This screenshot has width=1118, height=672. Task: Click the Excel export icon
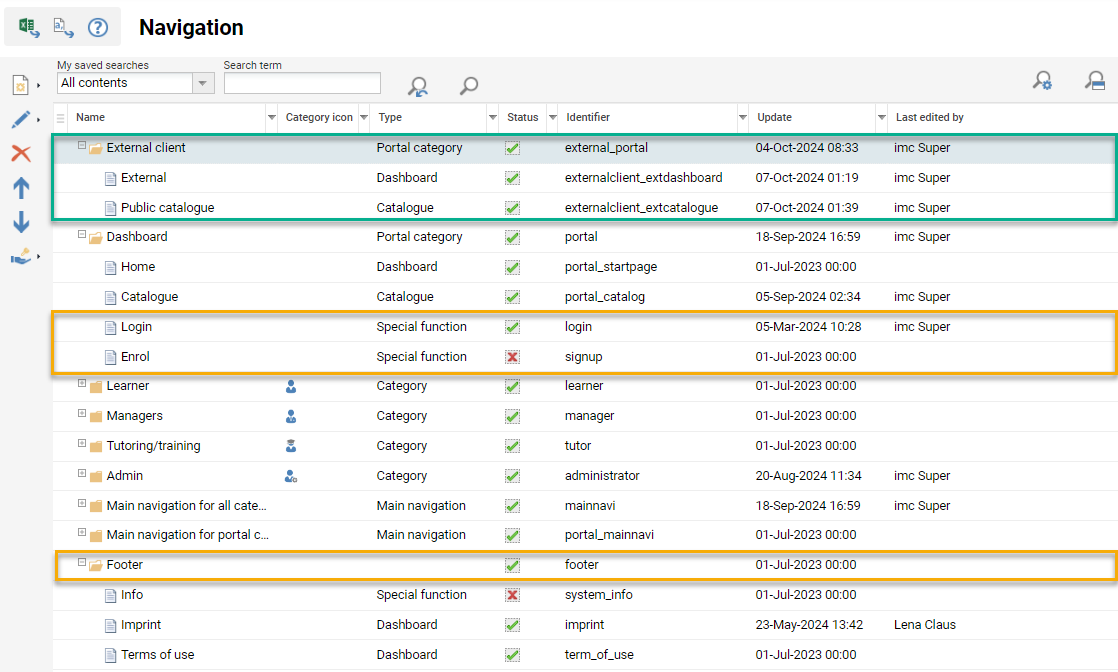point(29,27)
